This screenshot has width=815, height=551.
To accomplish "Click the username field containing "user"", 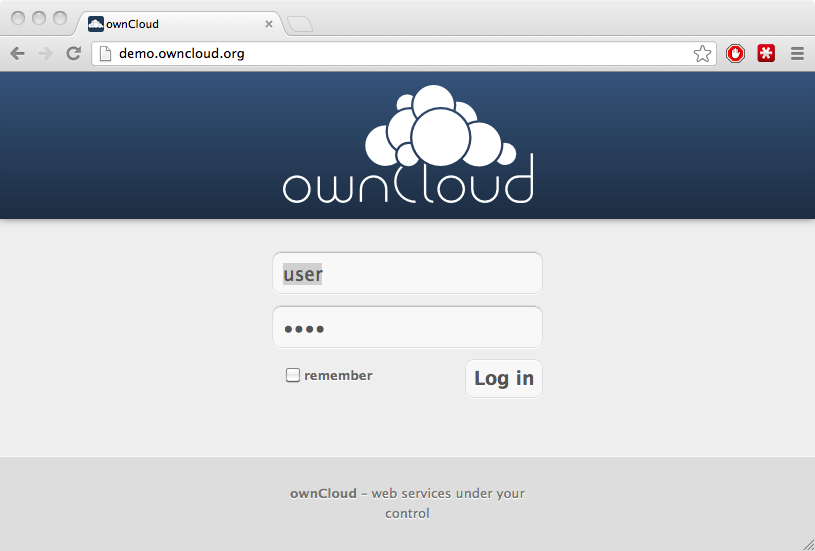I will click(407, 274).
